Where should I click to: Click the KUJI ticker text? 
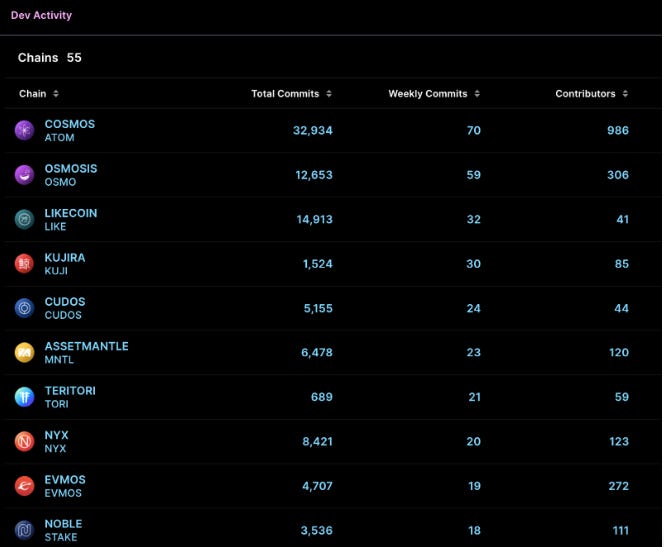click(x=56, y=271)
